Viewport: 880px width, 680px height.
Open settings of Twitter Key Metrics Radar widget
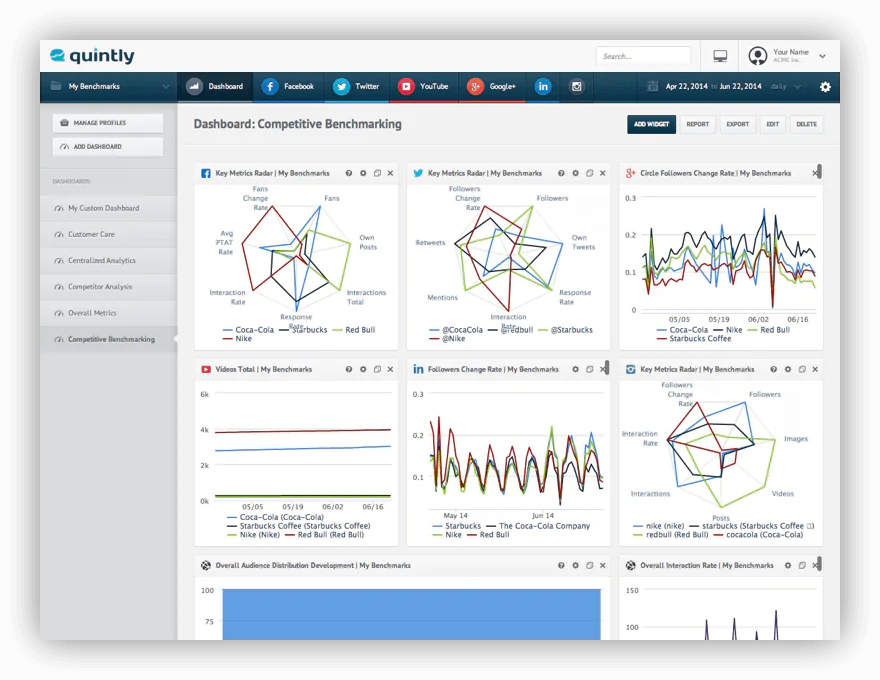pyautogui.click(x=575, y=173)
